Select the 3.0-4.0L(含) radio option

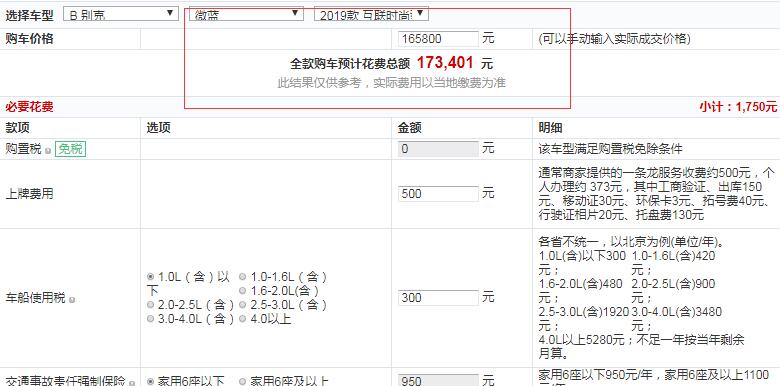point(150,319)
